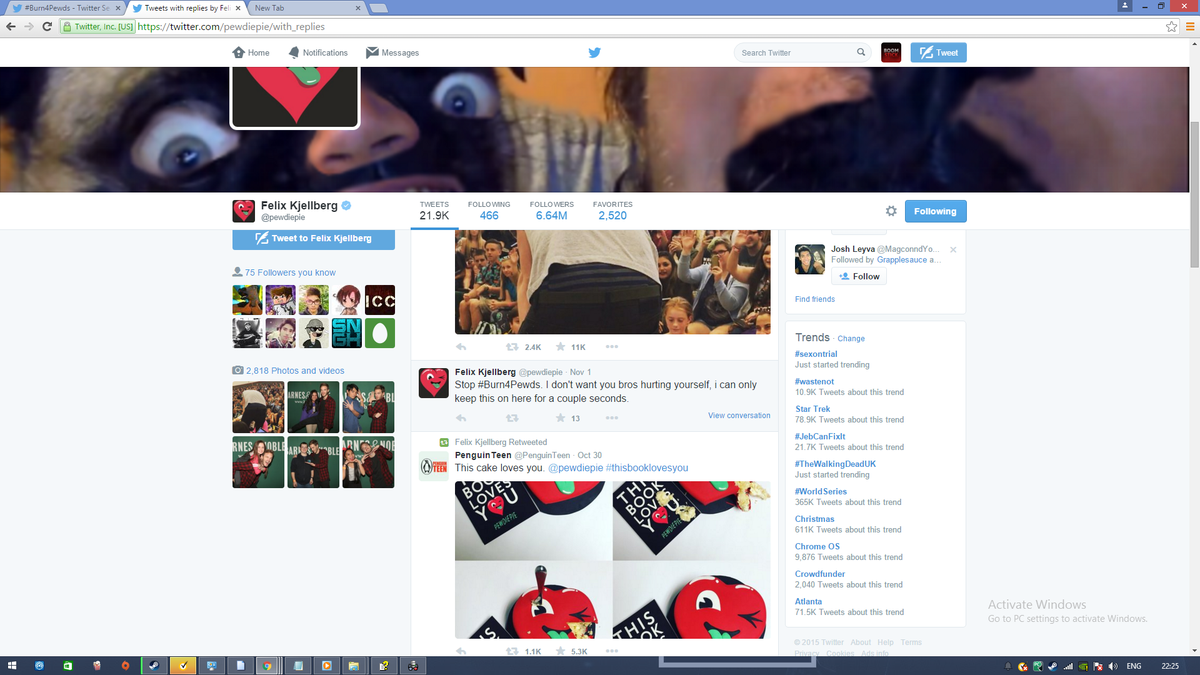Click Change next to Trends

click(851, 339)
